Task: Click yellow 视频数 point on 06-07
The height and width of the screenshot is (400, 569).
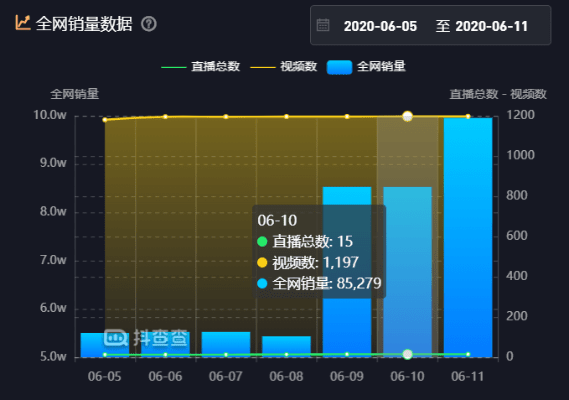Action: 226,117
